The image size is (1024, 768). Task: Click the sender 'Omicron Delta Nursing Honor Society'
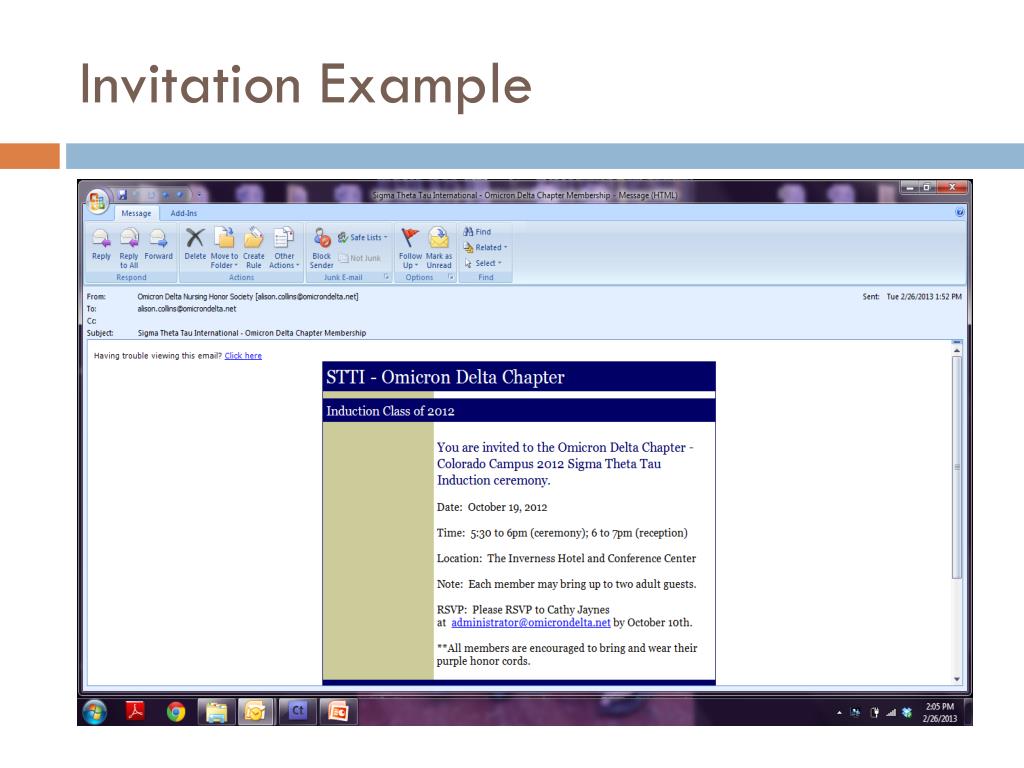click(195, 296)
